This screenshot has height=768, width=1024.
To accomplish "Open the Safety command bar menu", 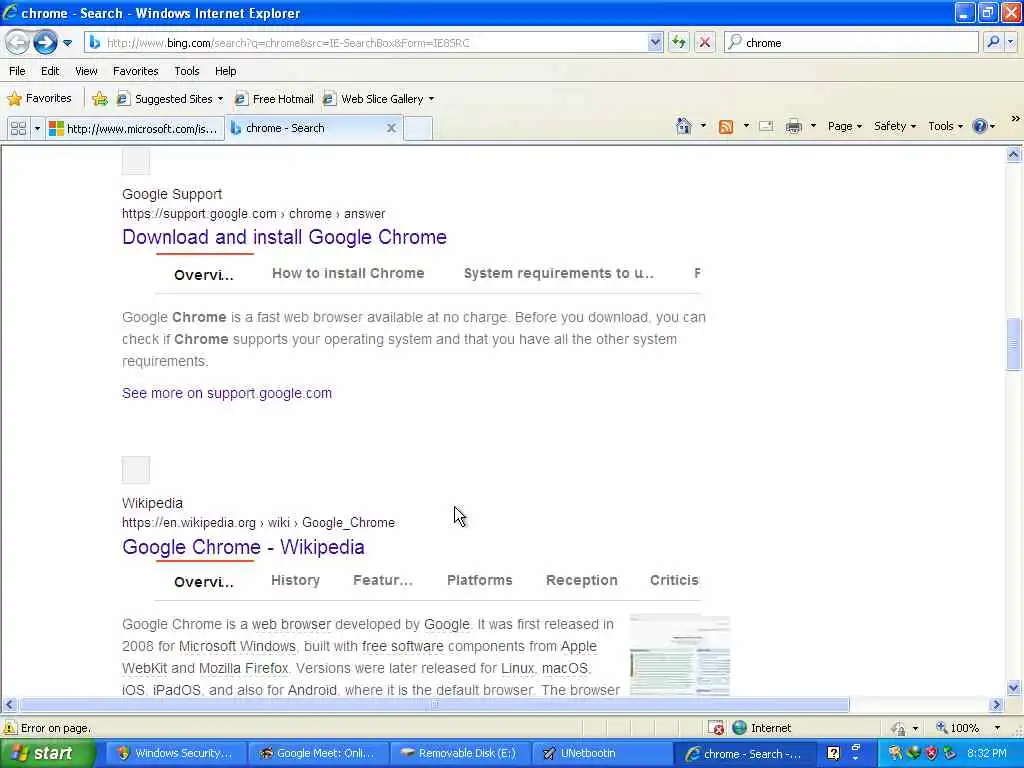I will click(895, 126).
